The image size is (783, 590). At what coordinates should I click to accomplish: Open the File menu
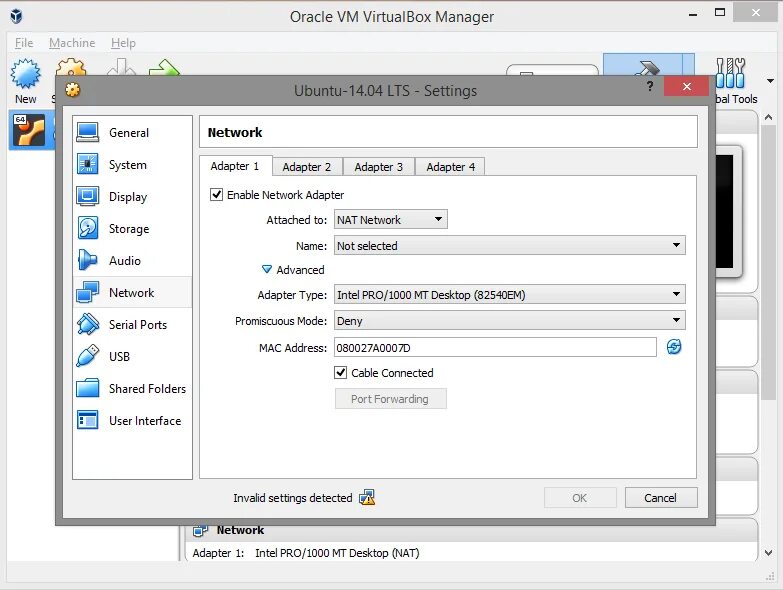click(24, 43)
